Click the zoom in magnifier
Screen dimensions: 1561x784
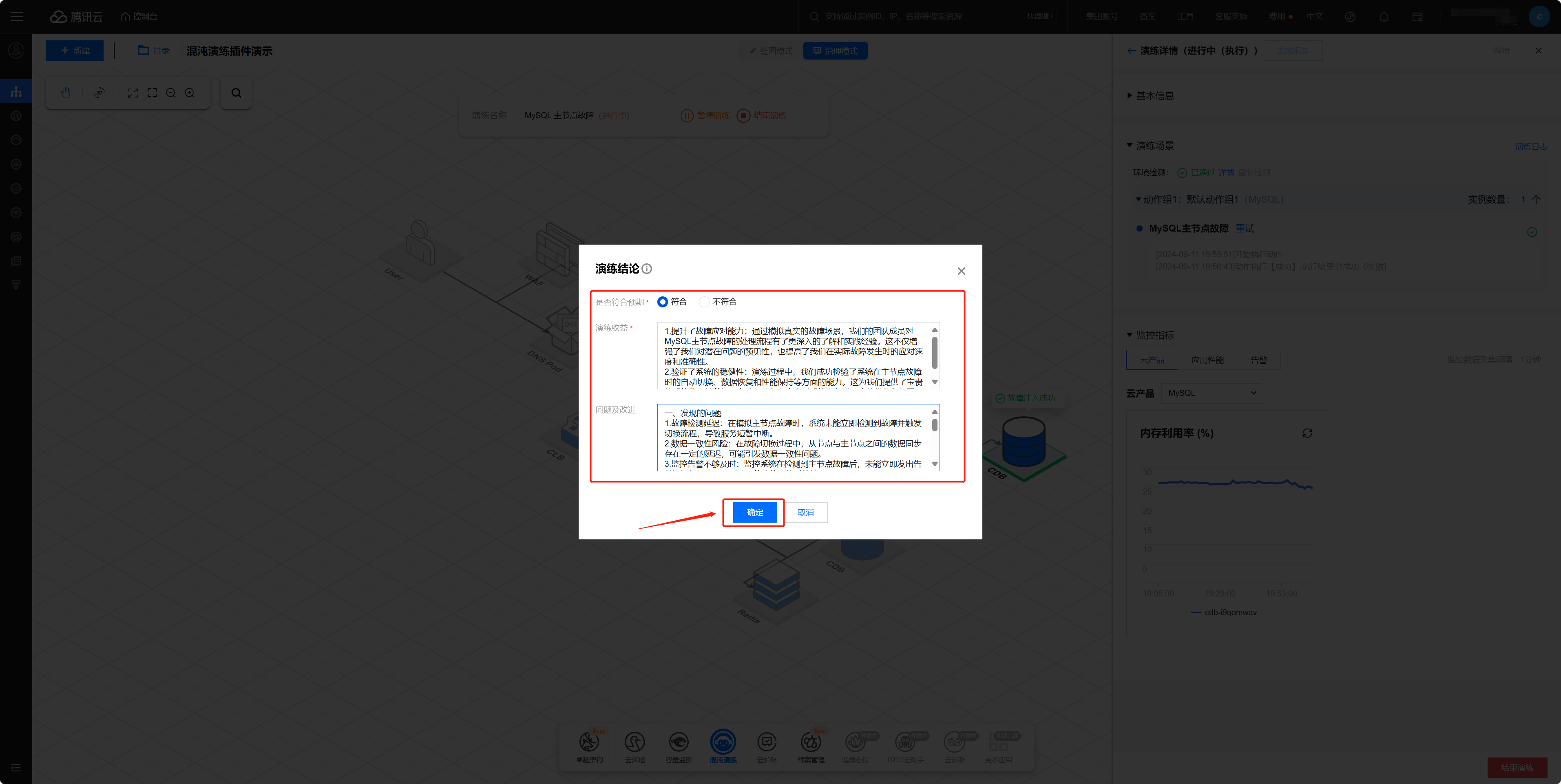(190, 93)
